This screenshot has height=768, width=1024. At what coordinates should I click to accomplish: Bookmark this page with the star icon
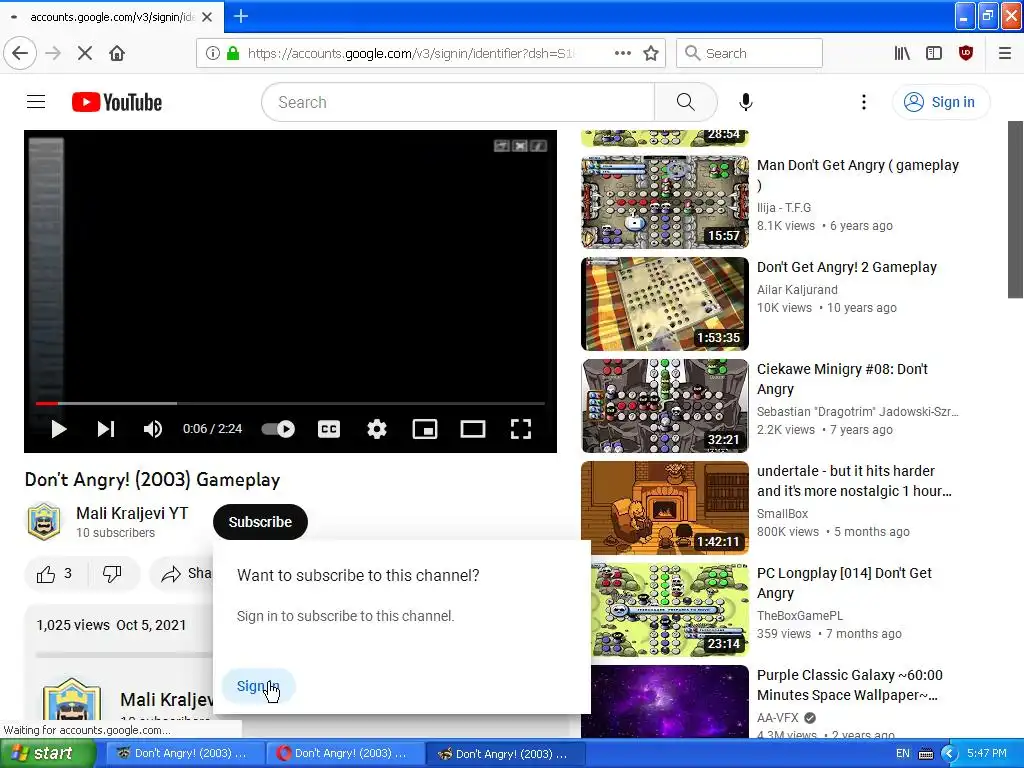650,53
